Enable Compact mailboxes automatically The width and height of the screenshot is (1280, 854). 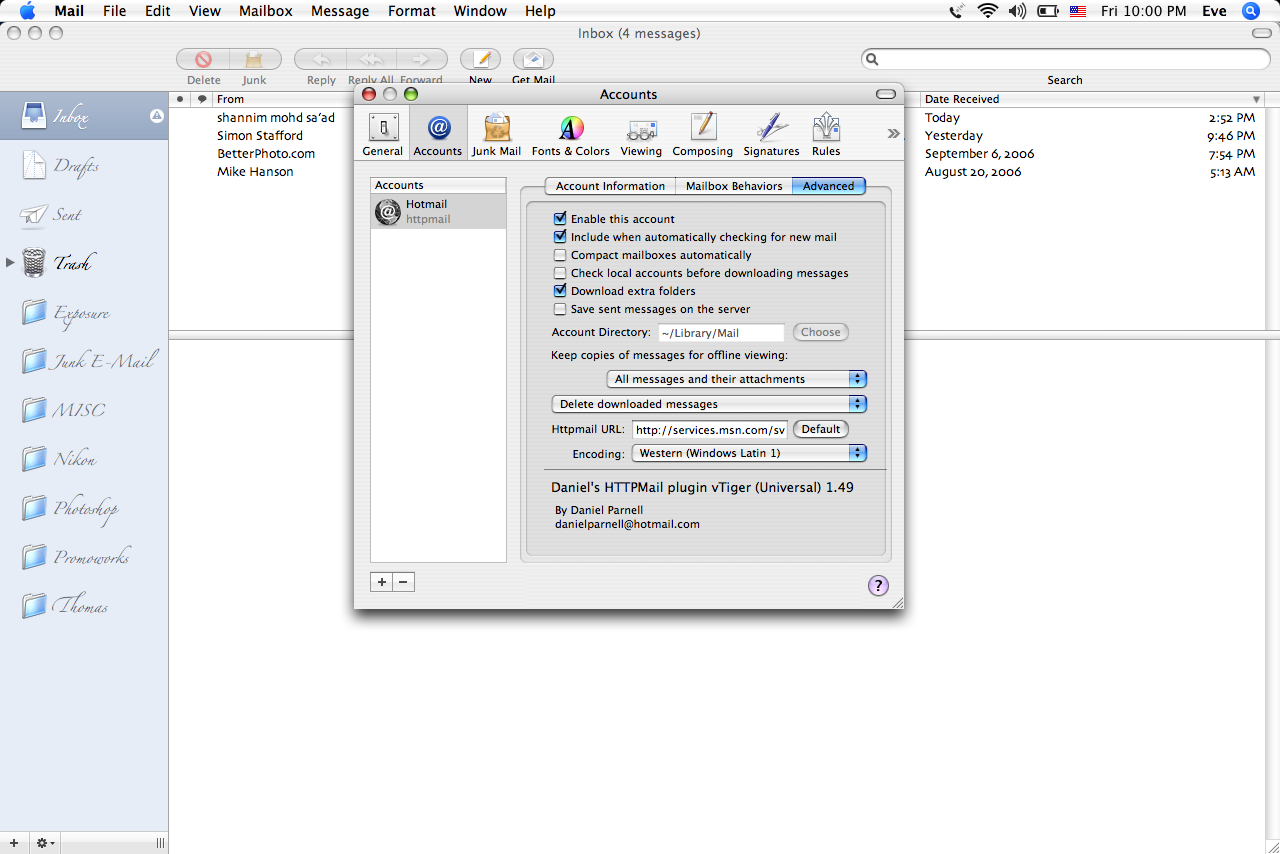coord(560,255)
